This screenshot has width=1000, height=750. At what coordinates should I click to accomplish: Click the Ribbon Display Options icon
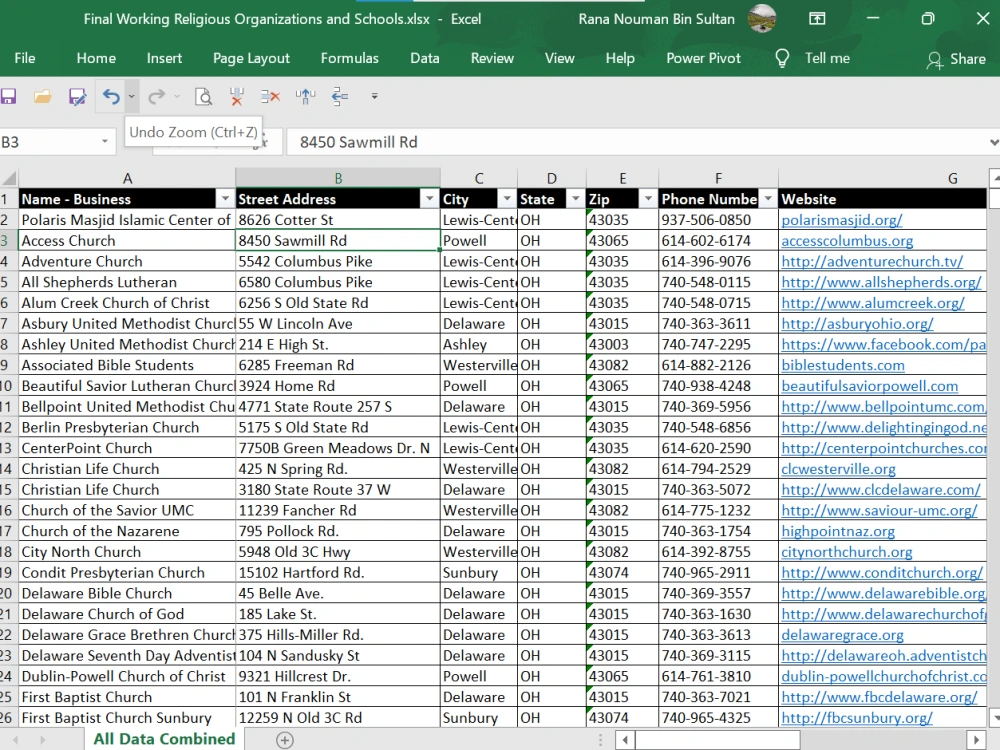click(817, 18)
